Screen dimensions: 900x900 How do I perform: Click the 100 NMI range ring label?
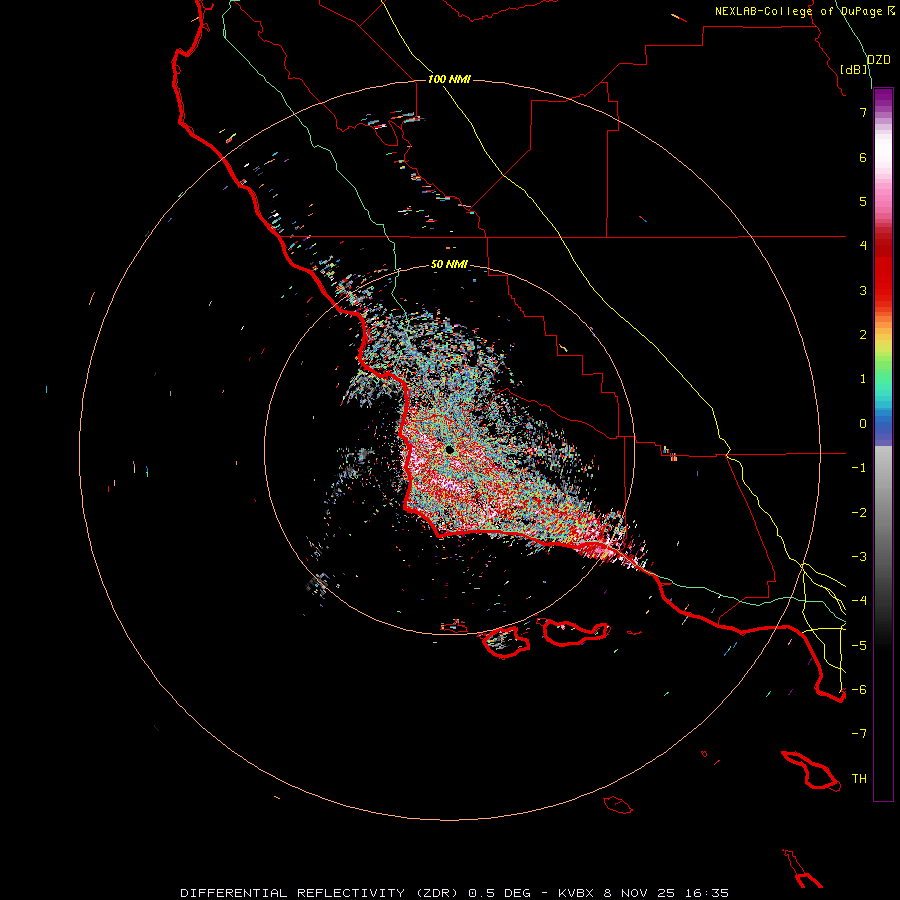449,79
